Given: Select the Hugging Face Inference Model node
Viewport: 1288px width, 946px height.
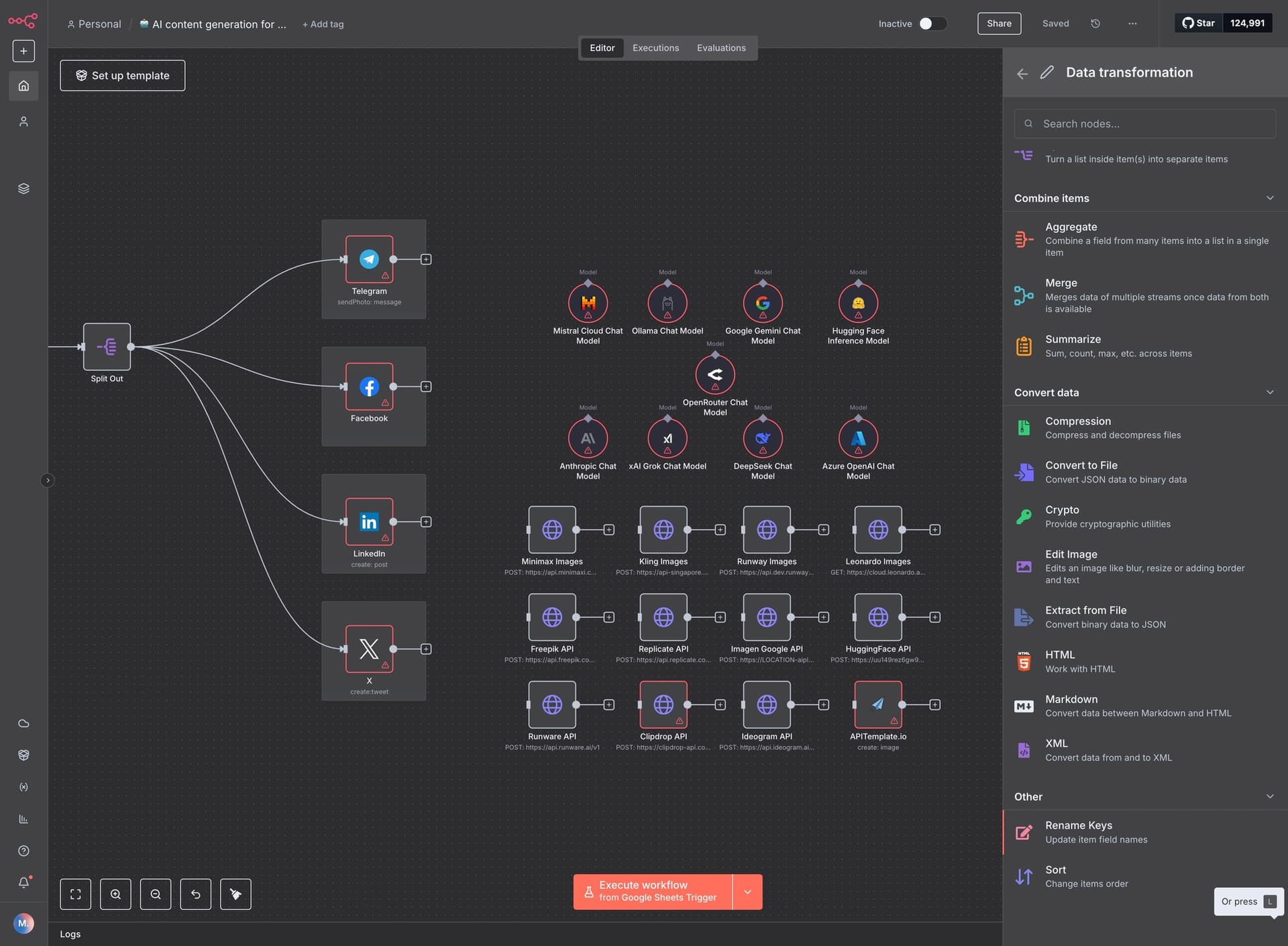Looking at the screenshot, I should click(858, 303).
